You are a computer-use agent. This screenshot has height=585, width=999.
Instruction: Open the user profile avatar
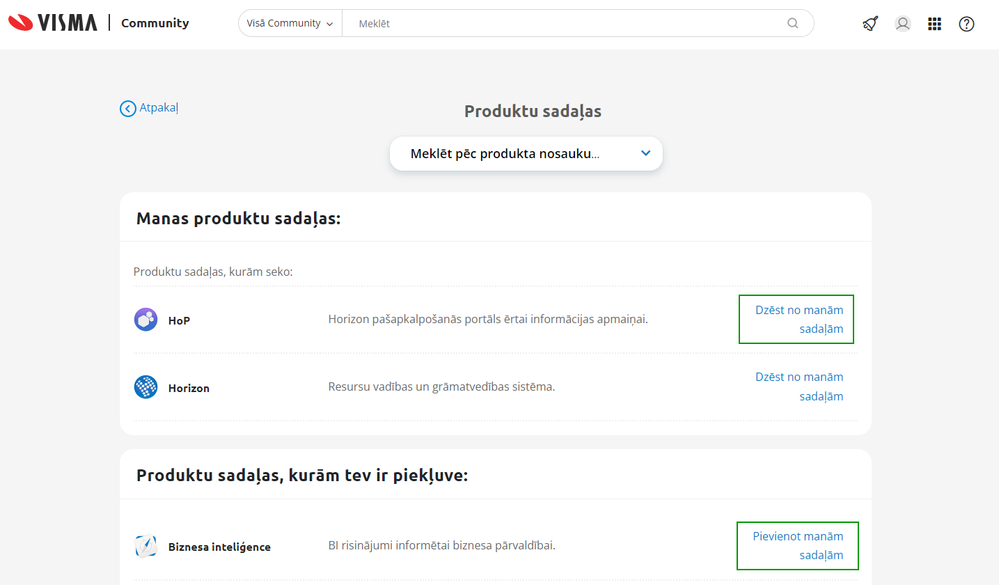tap(902, 24)
